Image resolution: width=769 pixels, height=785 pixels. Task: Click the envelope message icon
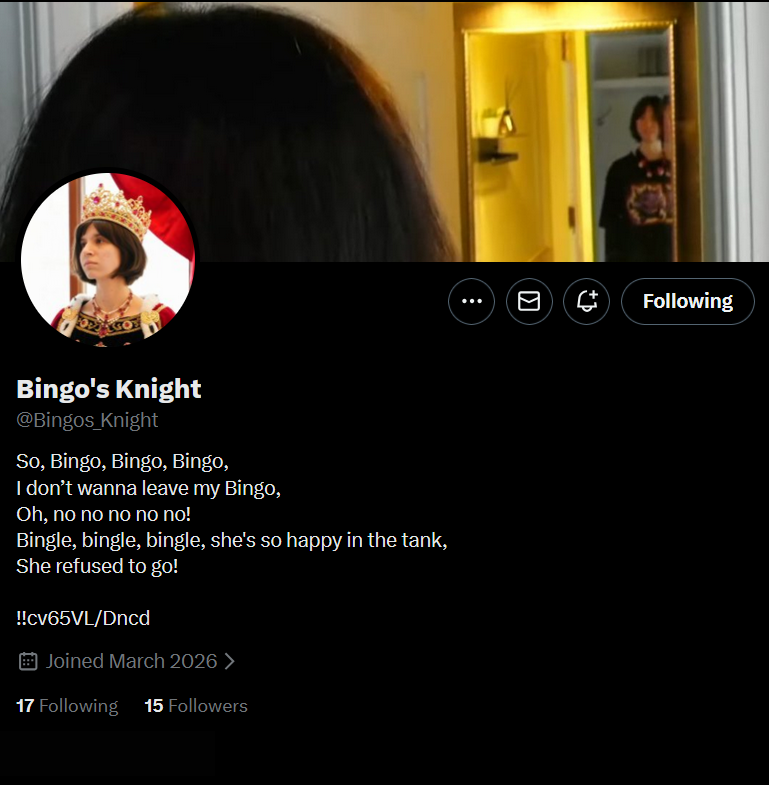(529, 301)
